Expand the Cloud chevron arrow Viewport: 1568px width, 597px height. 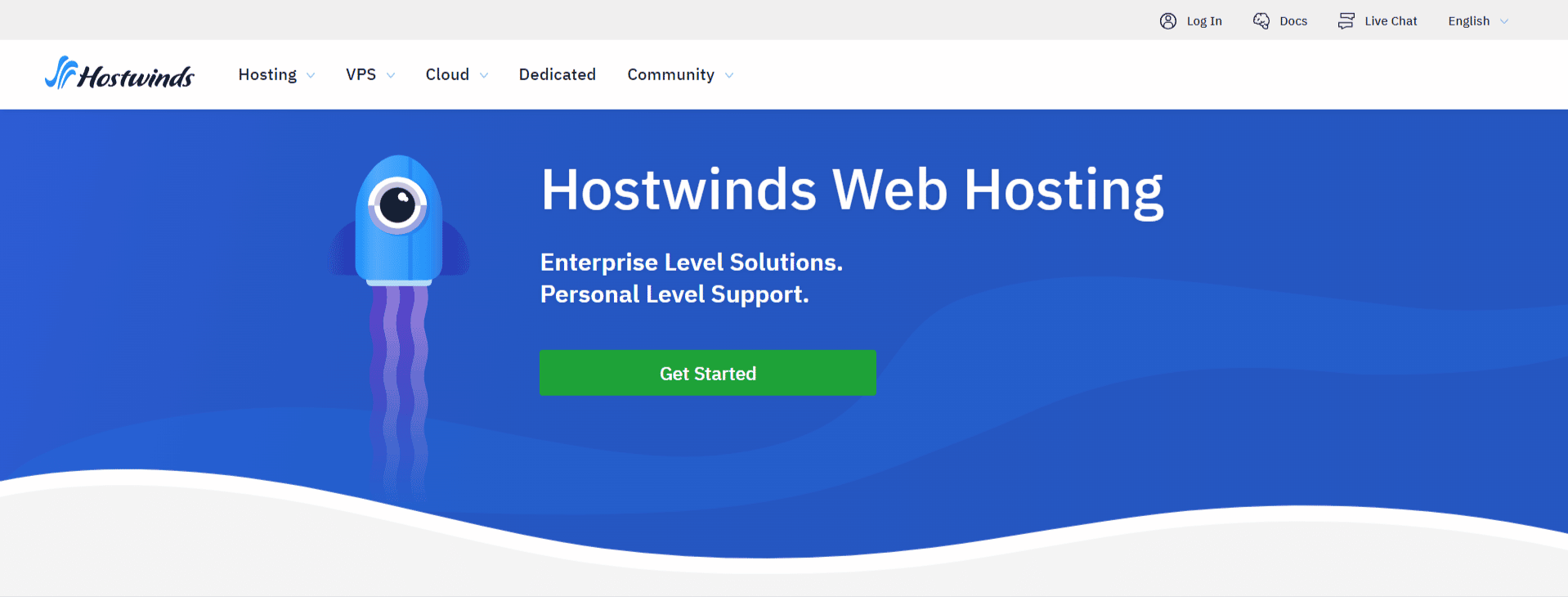(484, 75)
